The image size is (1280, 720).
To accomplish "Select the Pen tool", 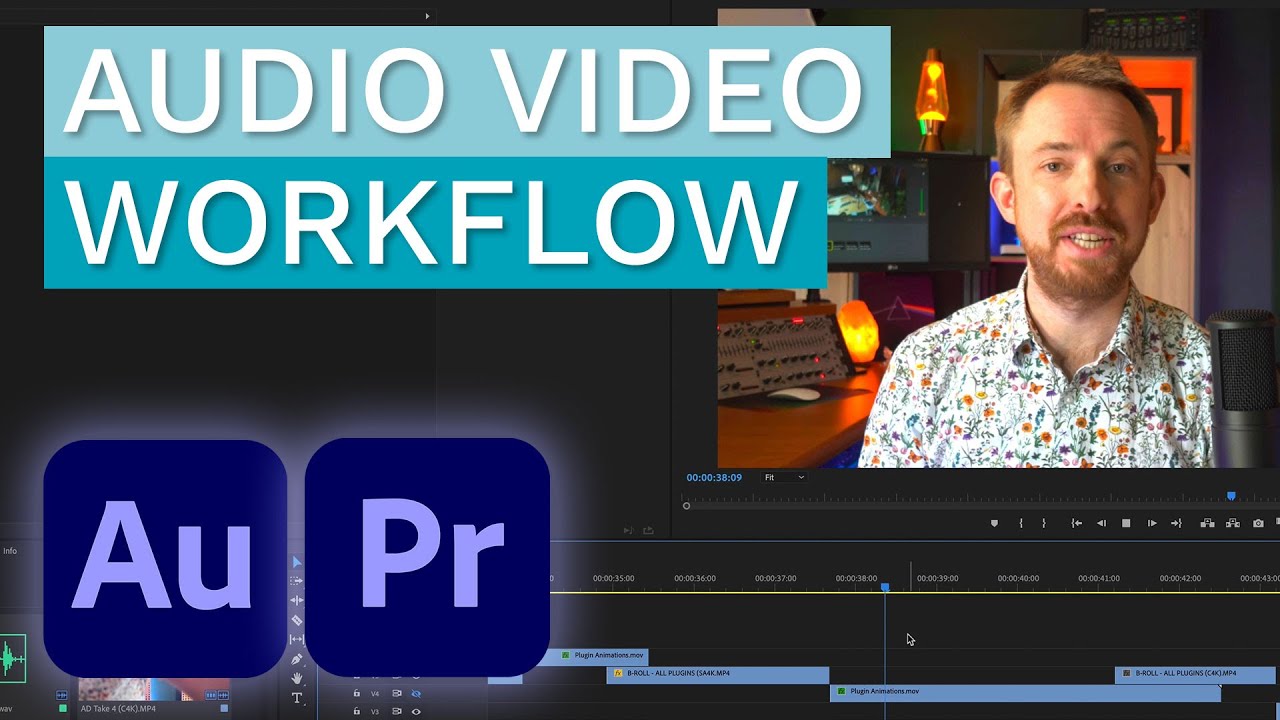I will coord(297,659).
